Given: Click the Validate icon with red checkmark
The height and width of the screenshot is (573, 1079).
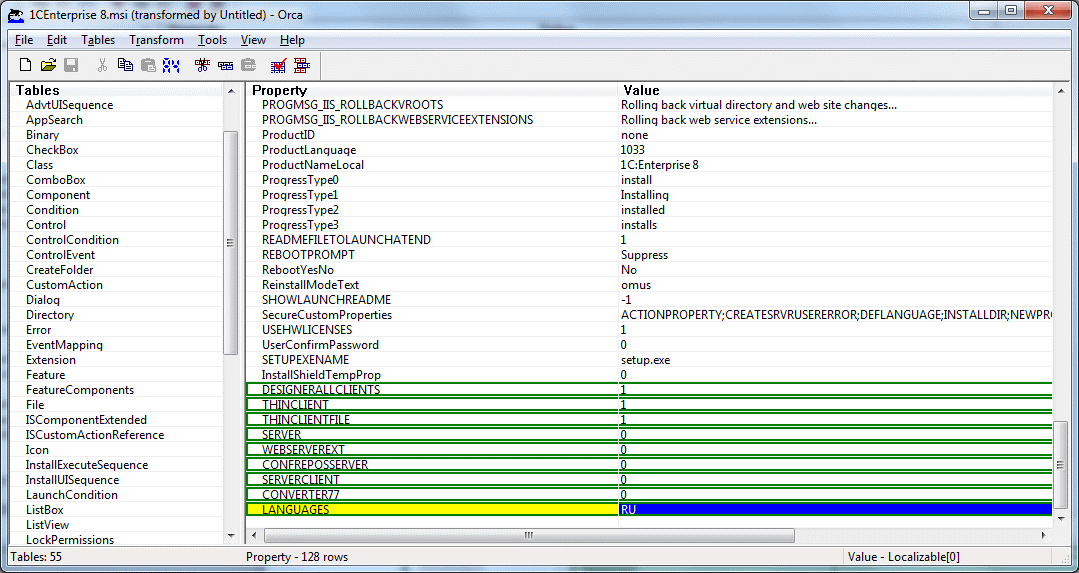Looking at the screenshot, I should point(279,65).
